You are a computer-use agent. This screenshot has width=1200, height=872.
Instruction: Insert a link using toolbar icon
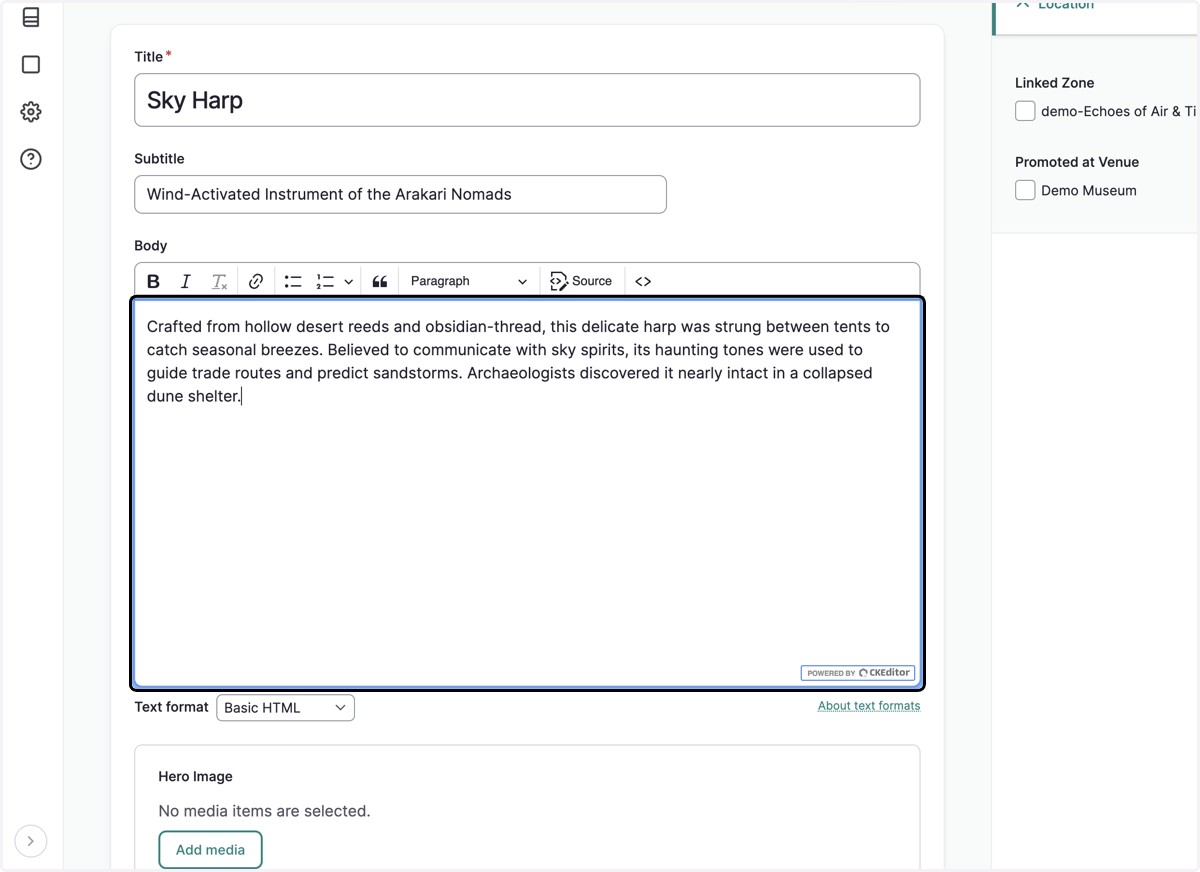coord(256,281)
